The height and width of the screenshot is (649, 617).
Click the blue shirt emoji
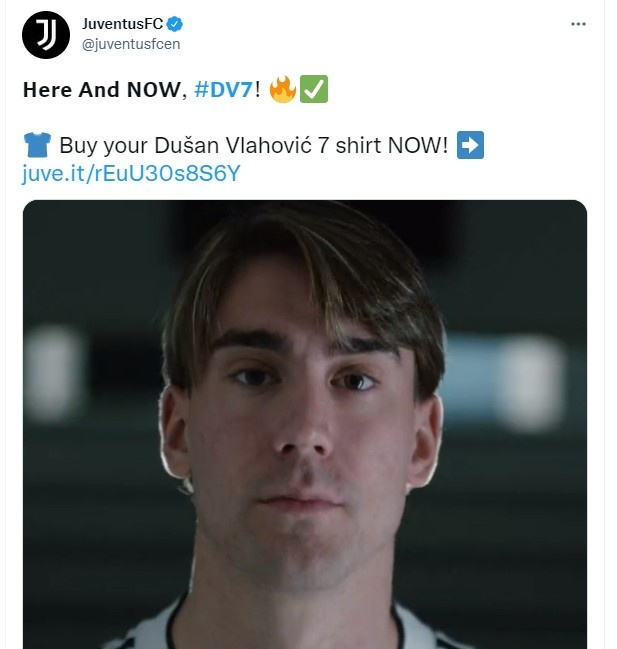click(x=37, y=145)
